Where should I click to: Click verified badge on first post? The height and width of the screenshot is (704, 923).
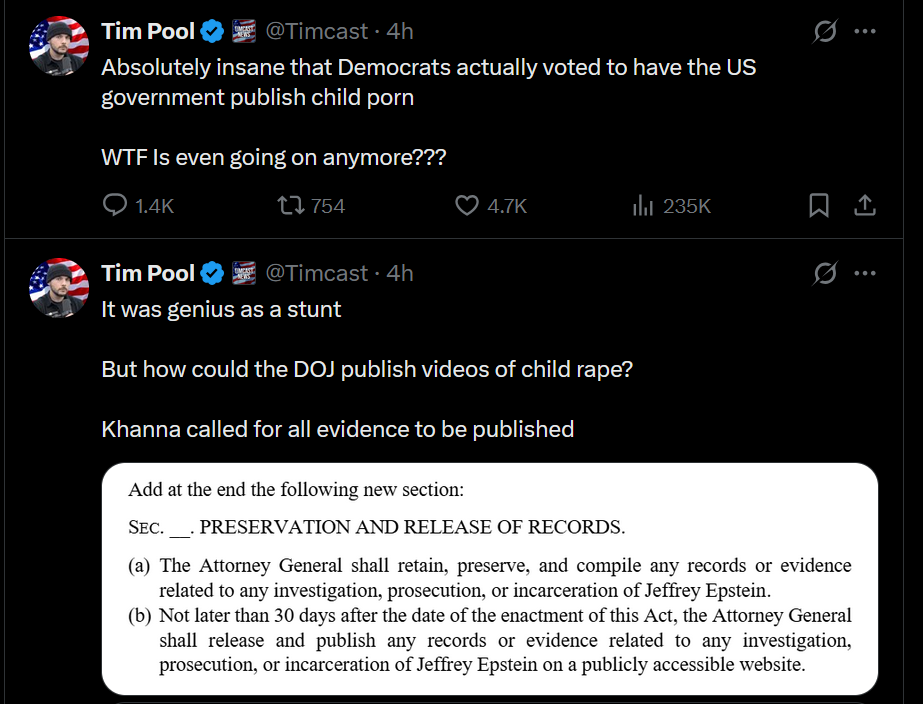pyautogui.click(x=213, y=31)
